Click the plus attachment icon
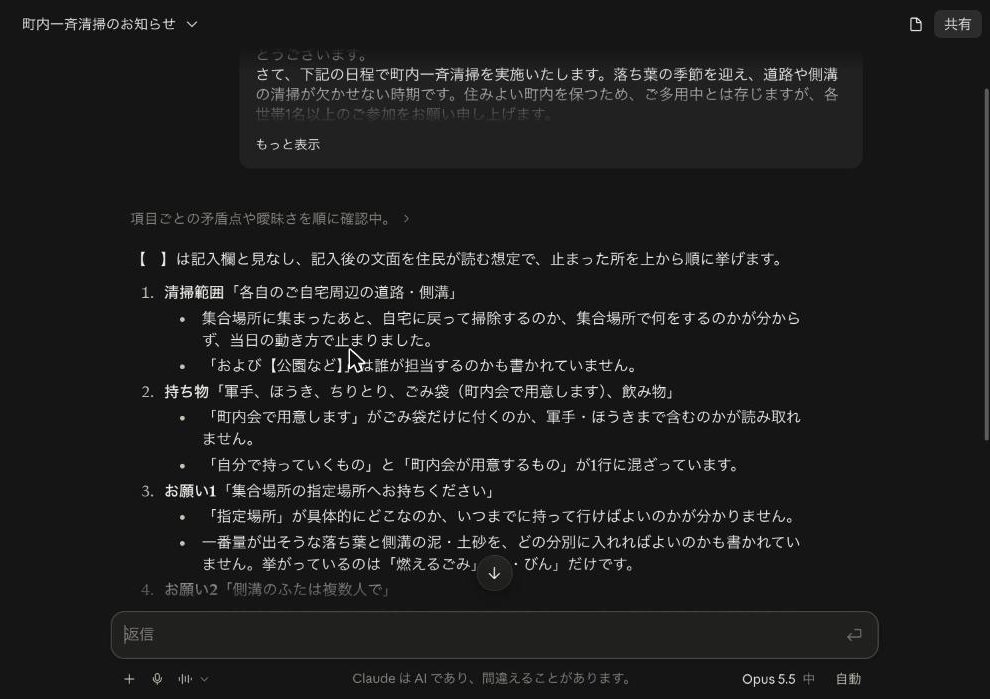Viewport: 990px width, 699px height. point(129,679)
